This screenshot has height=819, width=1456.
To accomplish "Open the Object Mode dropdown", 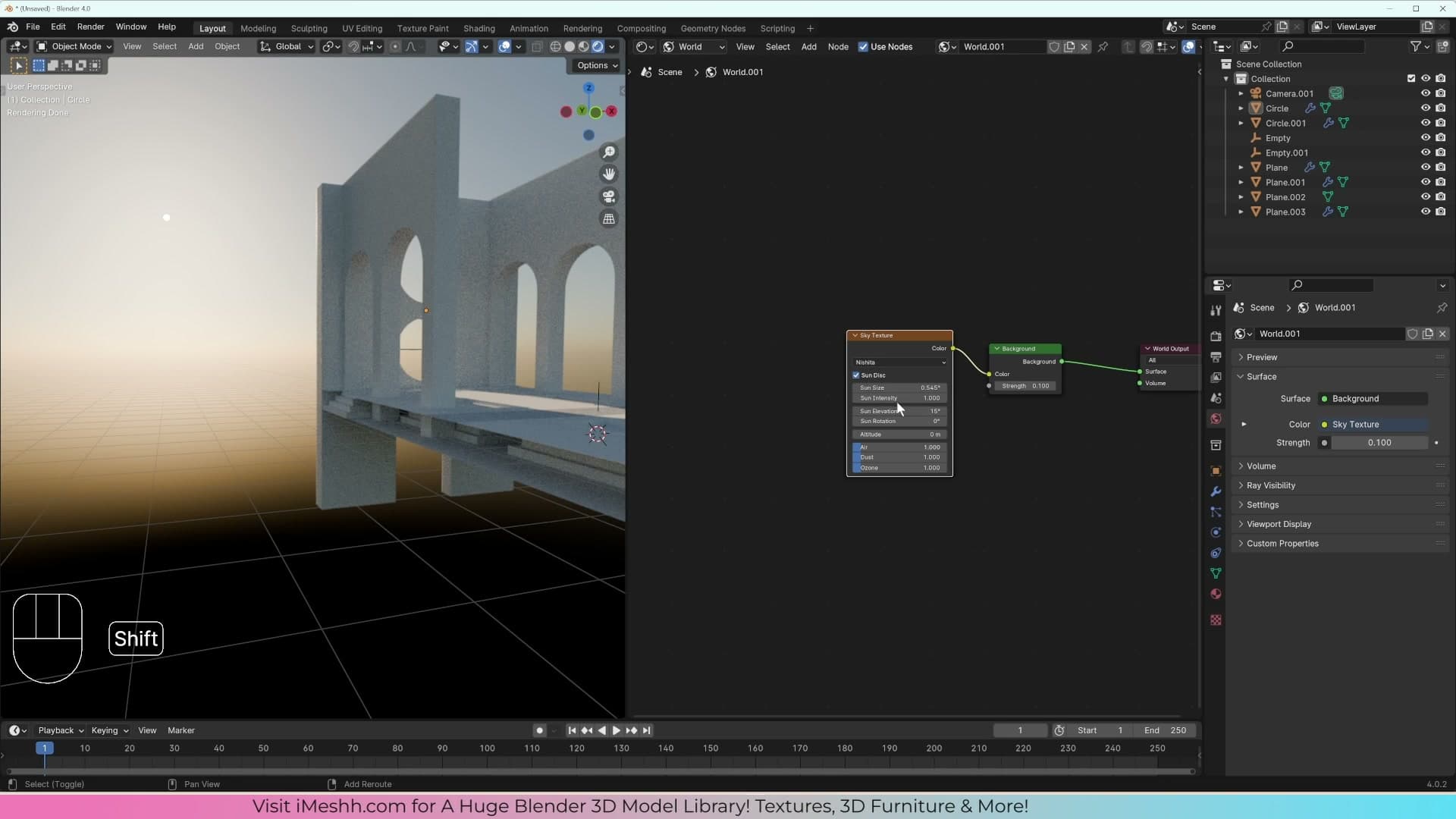I will coord(74,47).
